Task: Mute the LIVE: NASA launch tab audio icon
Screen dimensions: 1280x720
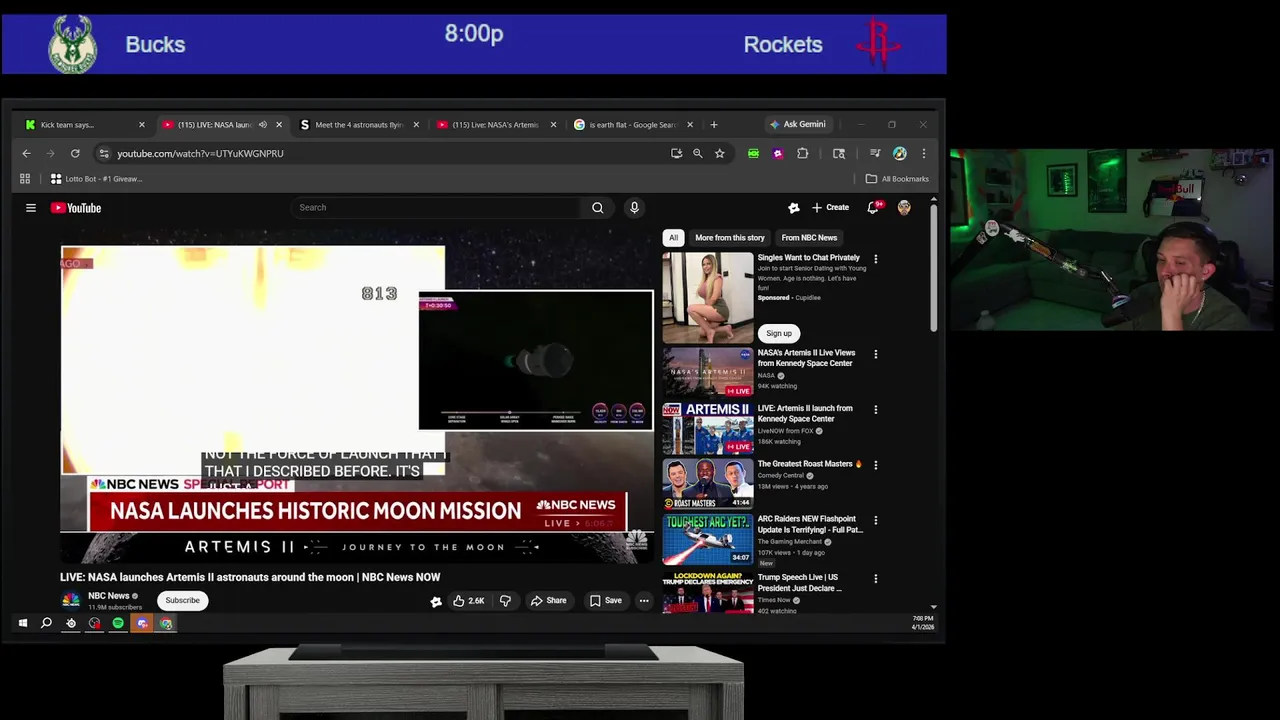Action: [263, 125]
